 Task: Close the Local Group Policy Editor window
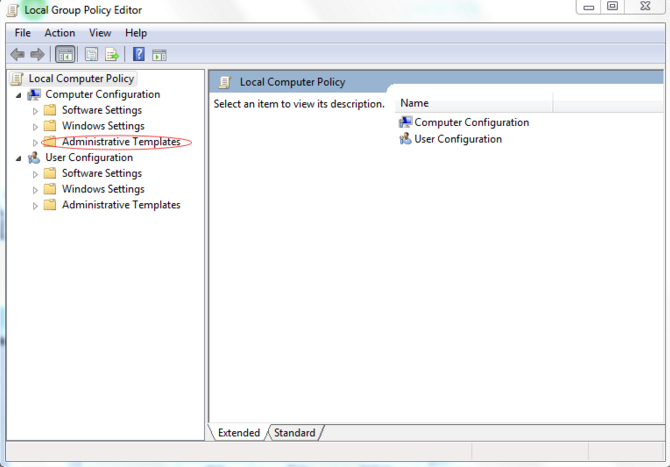tap(645, 6)
